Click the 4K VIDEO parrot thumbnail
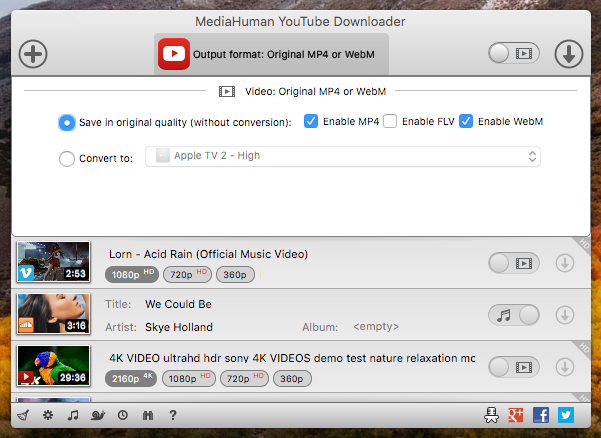Image resolution: width=601 pixels, height=438 pixels. coord(54,366)
